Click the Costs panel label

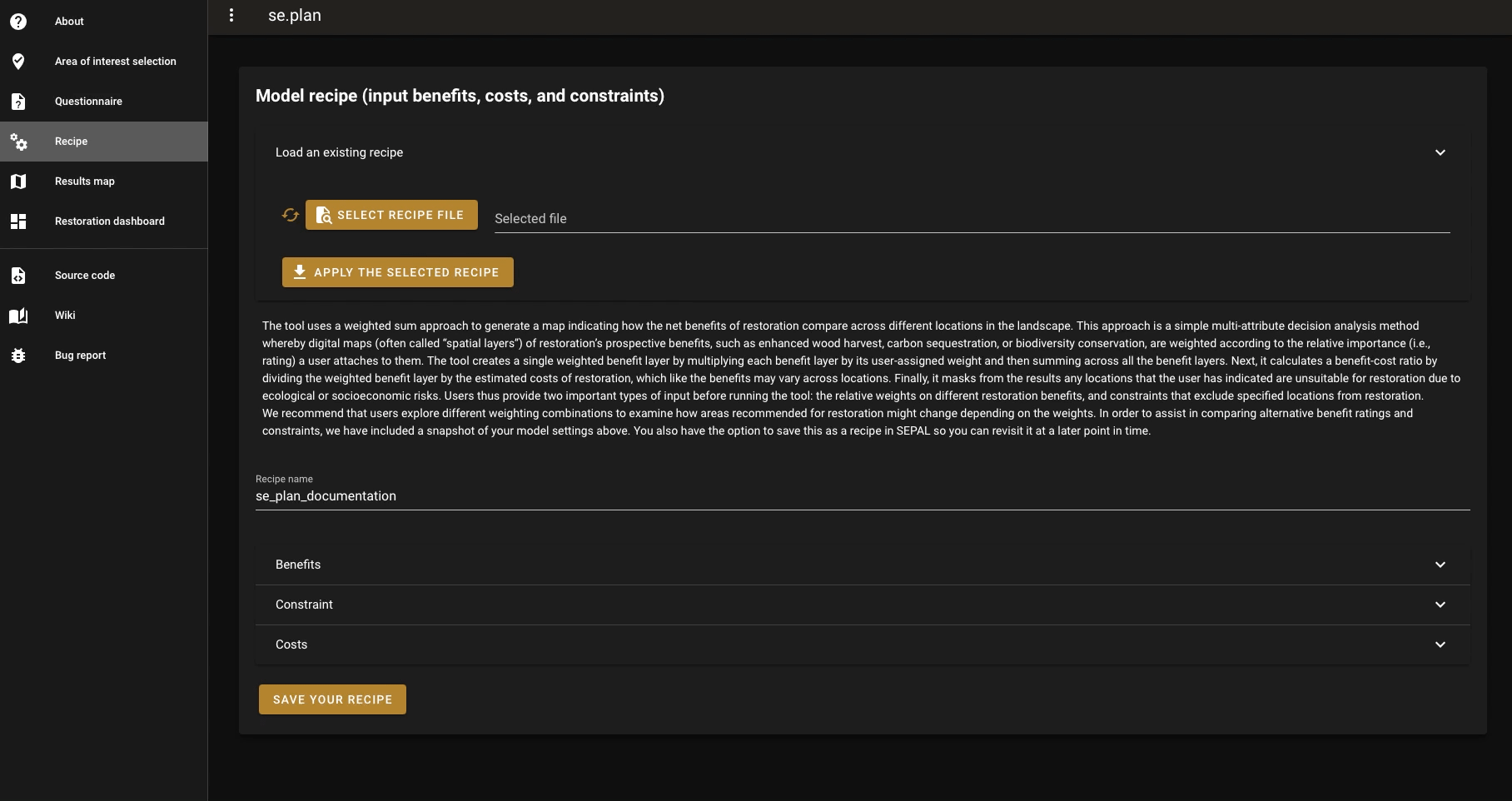click(291, 644)
